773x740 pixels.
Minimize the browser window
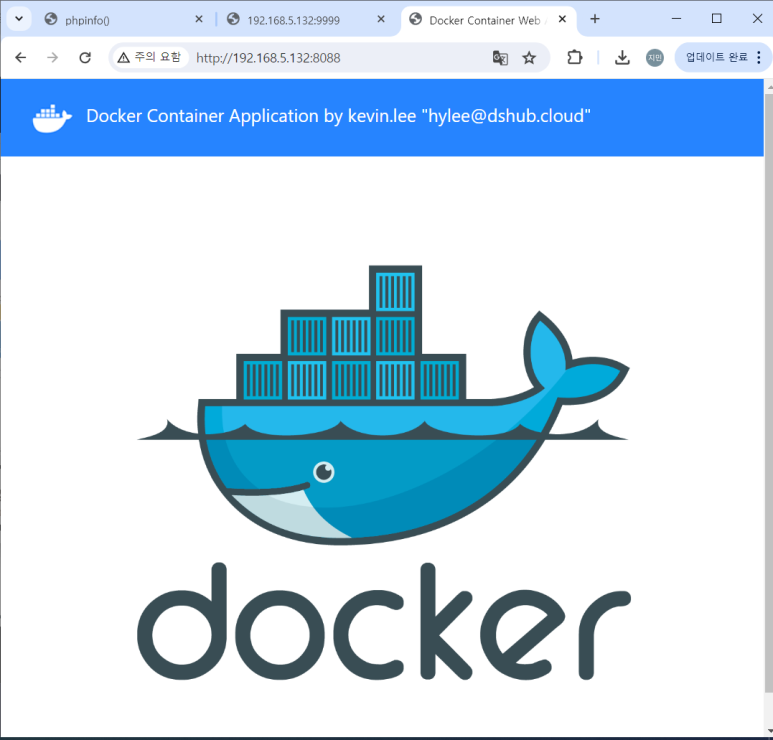(x=676, y=19)
